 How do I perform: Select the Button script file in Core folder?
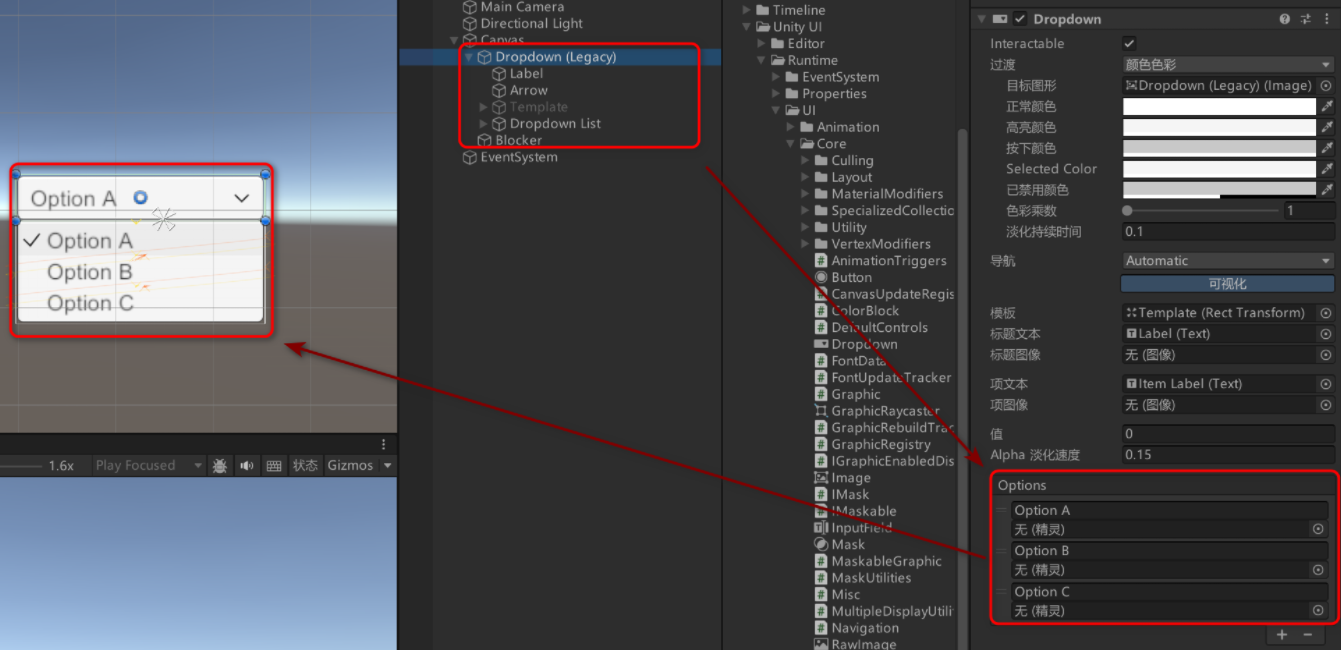pyautogui.click(x=842, y=277)
